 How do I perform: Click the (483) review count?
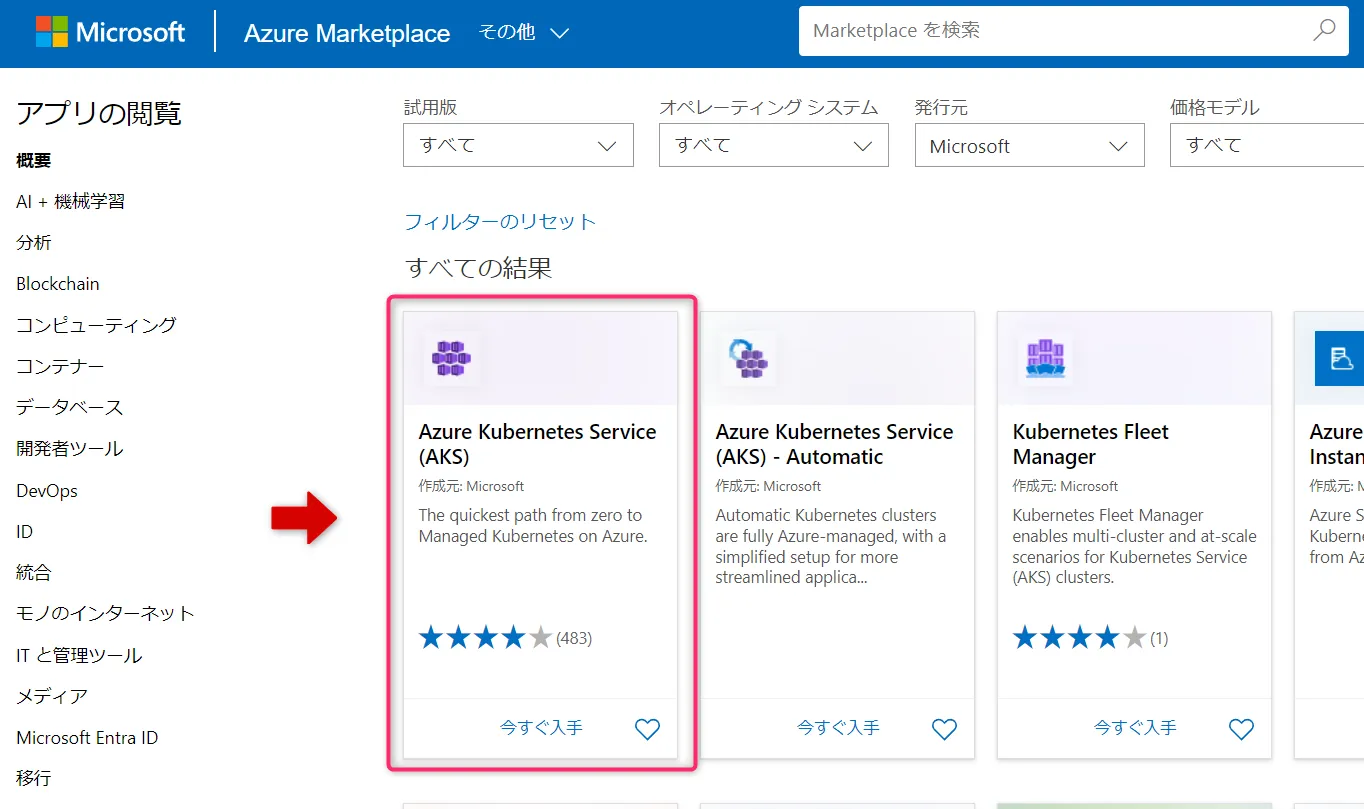pos(574,638)
